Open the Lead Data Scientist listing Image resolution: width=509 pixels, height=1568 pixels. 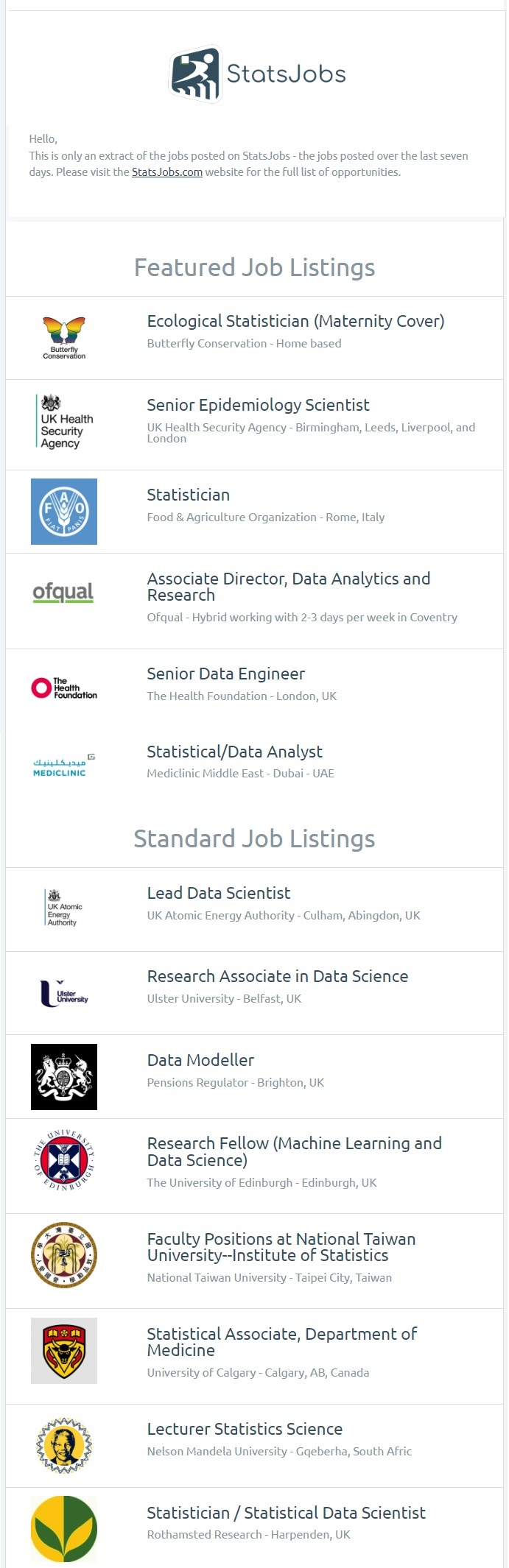[219, 893]
